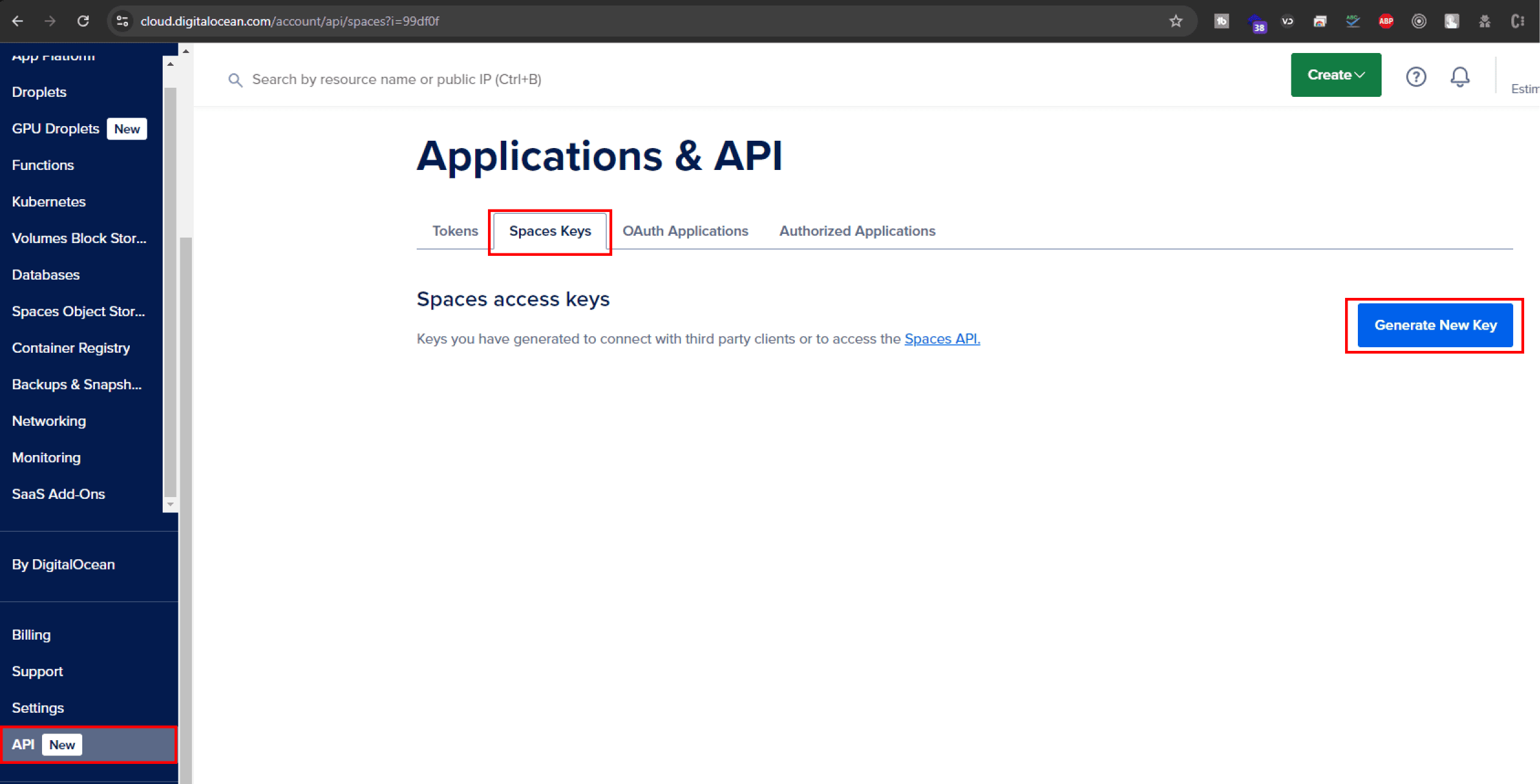
Task: Open Droplets in the sidebar
Action: pyautogui.click(x=39, y=92)
